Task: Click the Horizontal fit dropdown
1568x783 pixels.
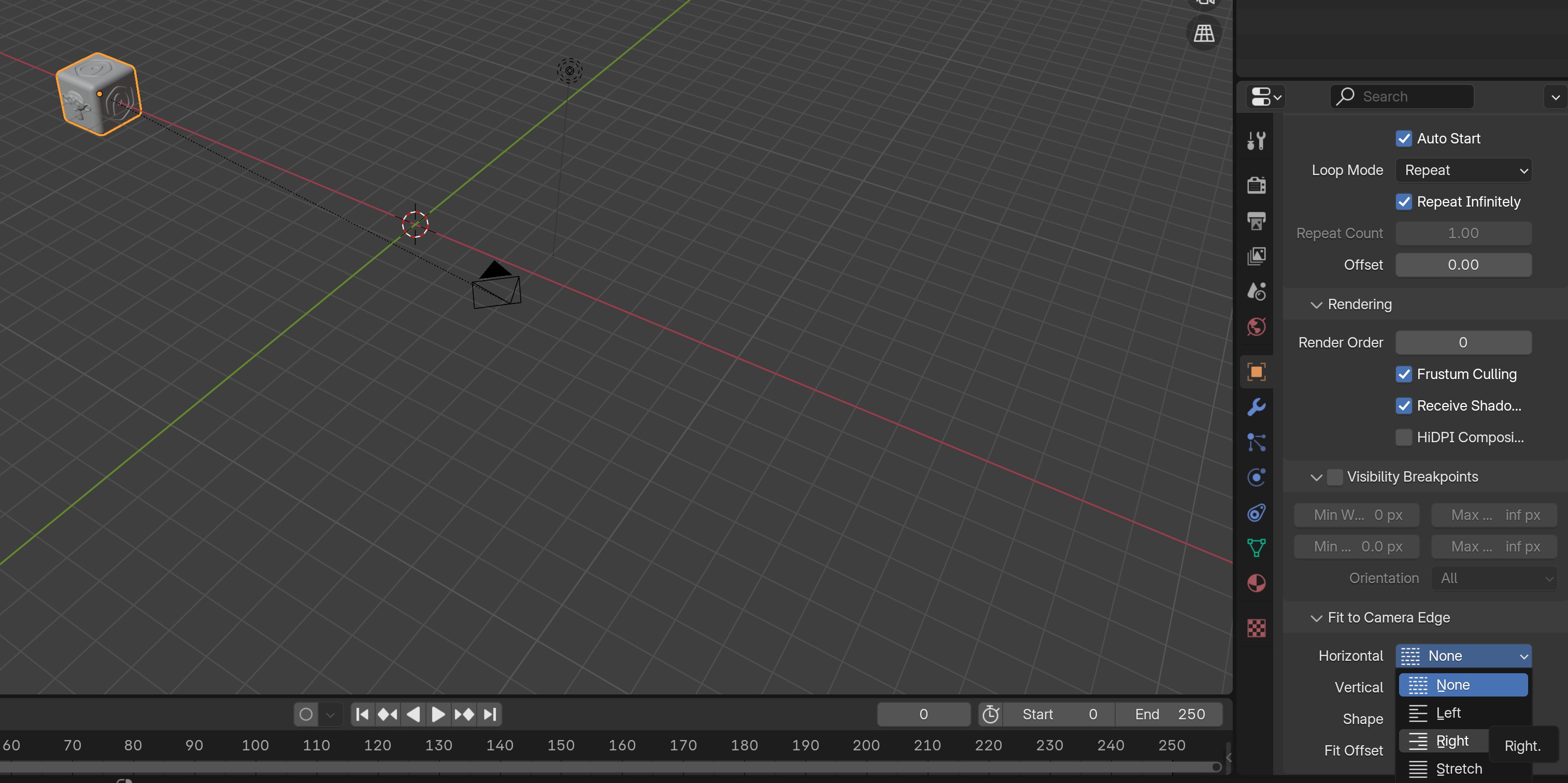Action: [x=1463, y=656]
